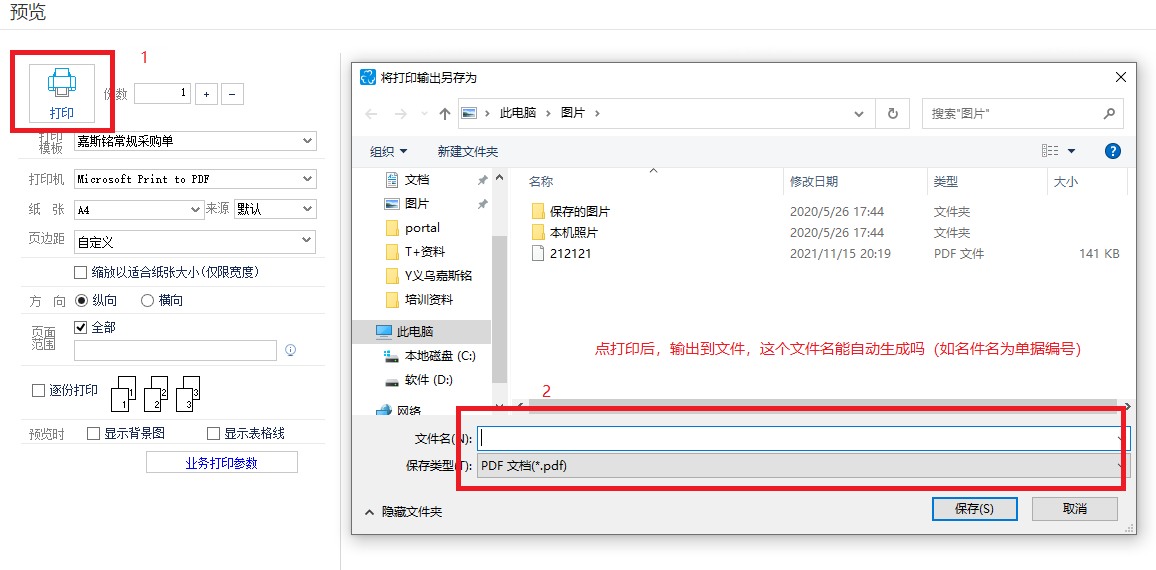This screenshot has height=570, width=1156.
Task: Click 图片 in the address bar
Action: coord(573,114)
